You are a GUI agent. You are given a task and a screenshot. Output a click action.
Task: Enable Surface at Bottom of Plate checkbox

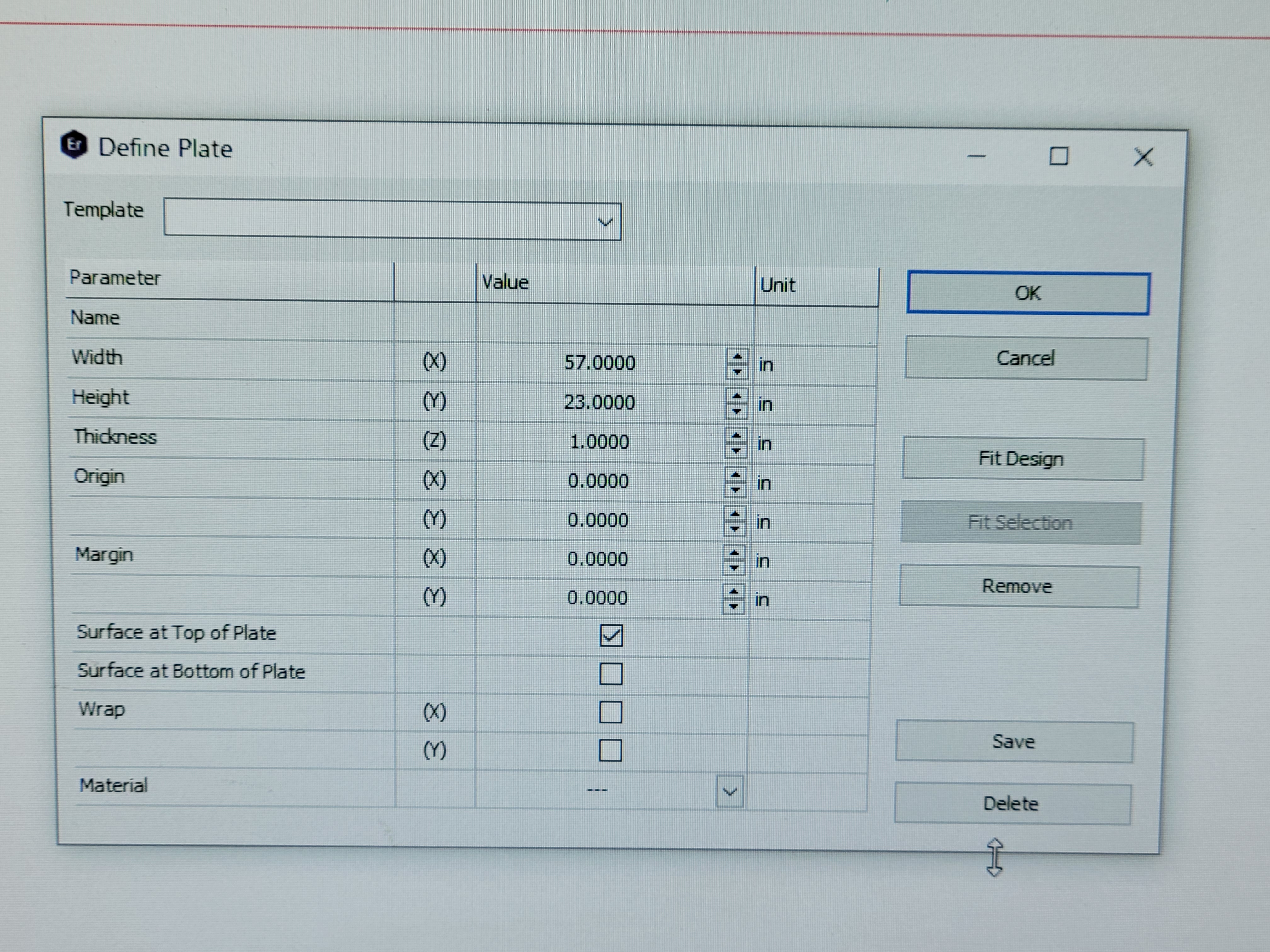point(610,674)
